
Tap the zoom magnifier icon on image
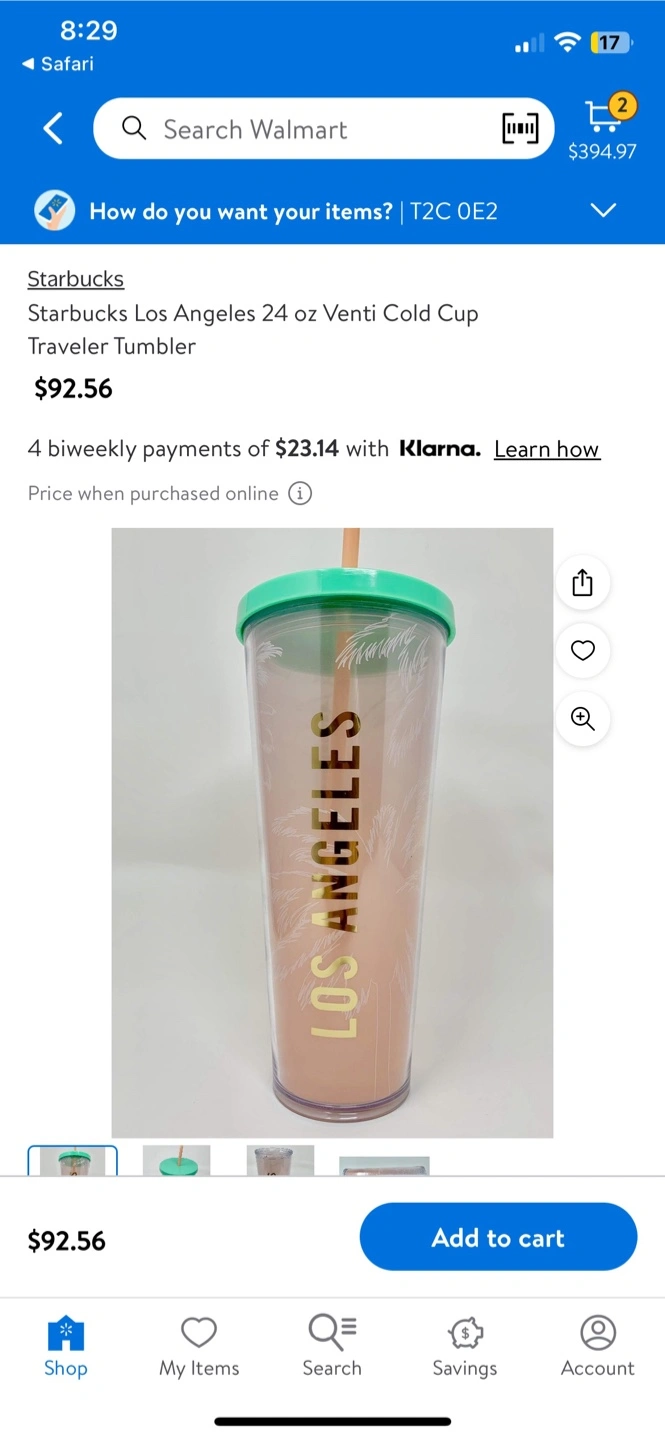coord(583,719)
